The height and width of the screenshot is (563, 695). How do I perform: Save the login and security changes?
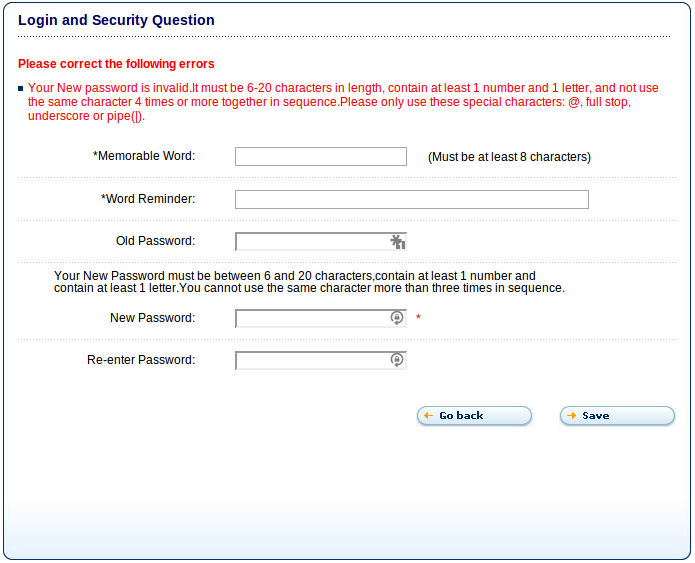tap(617, 416)
